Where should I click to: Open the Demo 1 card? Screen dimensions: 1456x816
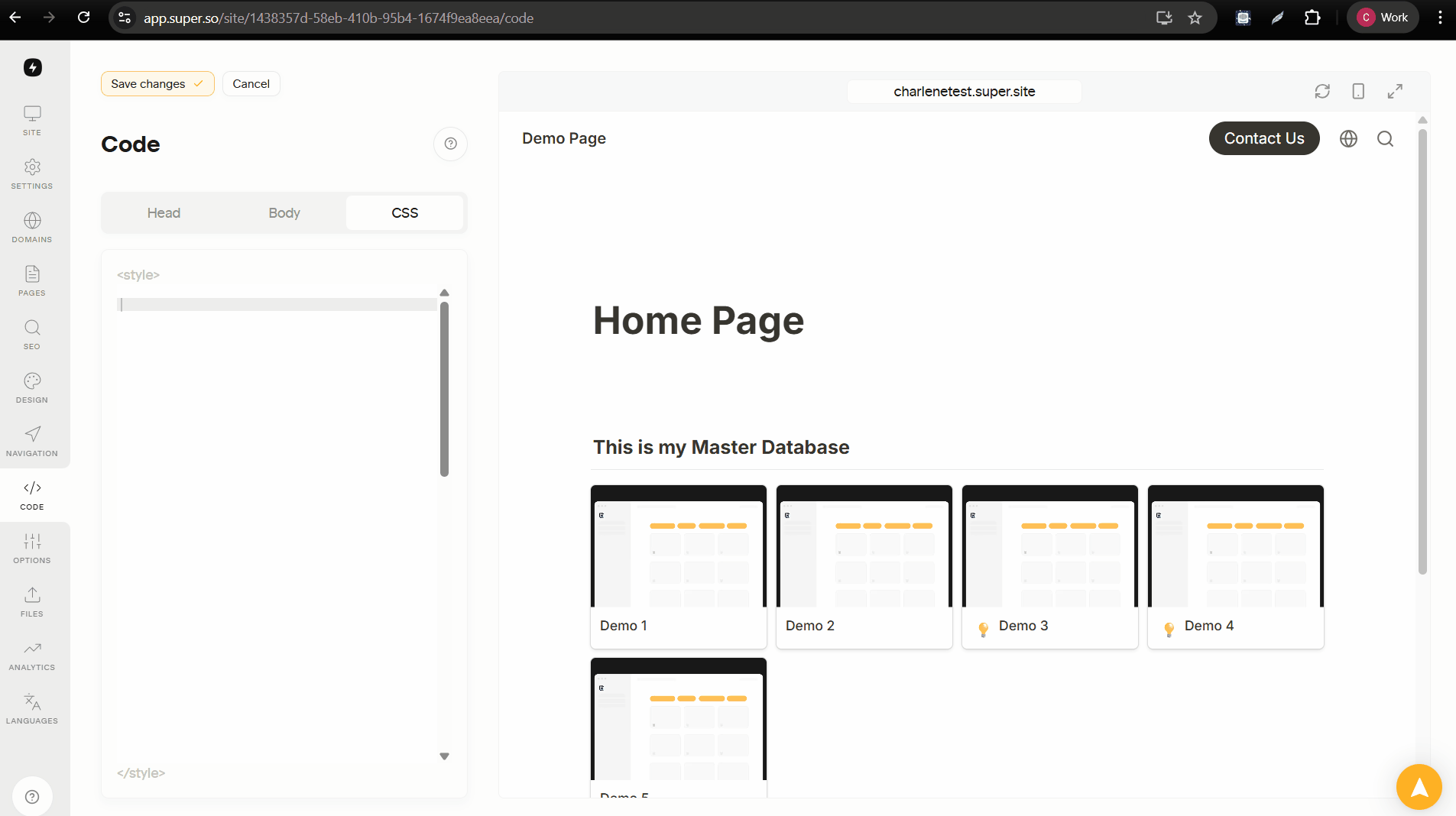pyautogui.click(x=679, y=567)
